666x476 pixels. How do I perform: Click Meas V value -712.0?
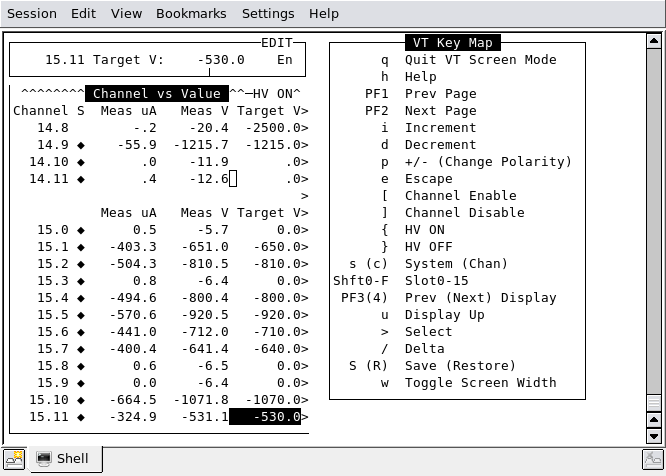coord(205,332)
